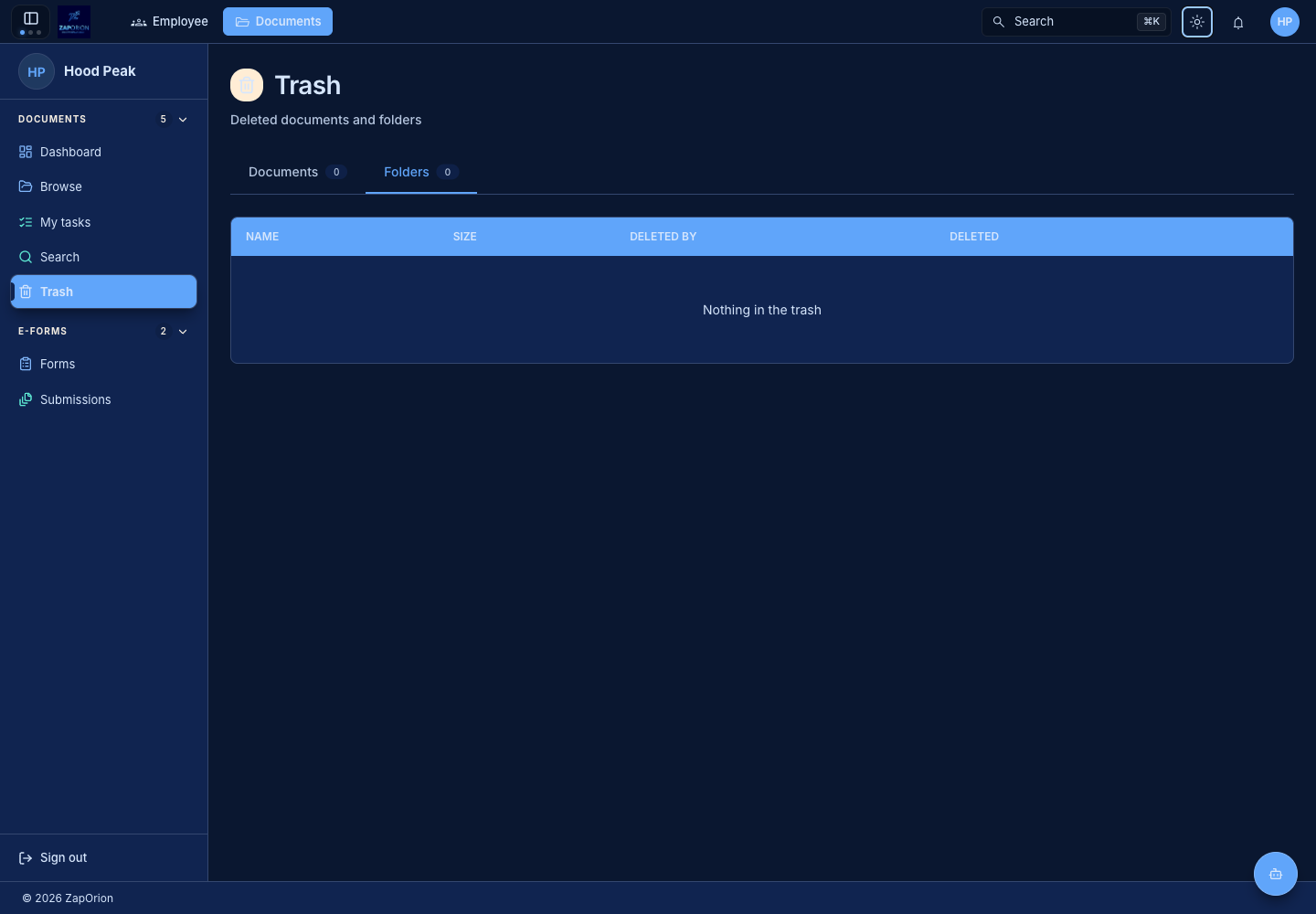Sort by the DELETED BY column header
The height and width of the screenshot is (914, 1316).
point(663,237)
